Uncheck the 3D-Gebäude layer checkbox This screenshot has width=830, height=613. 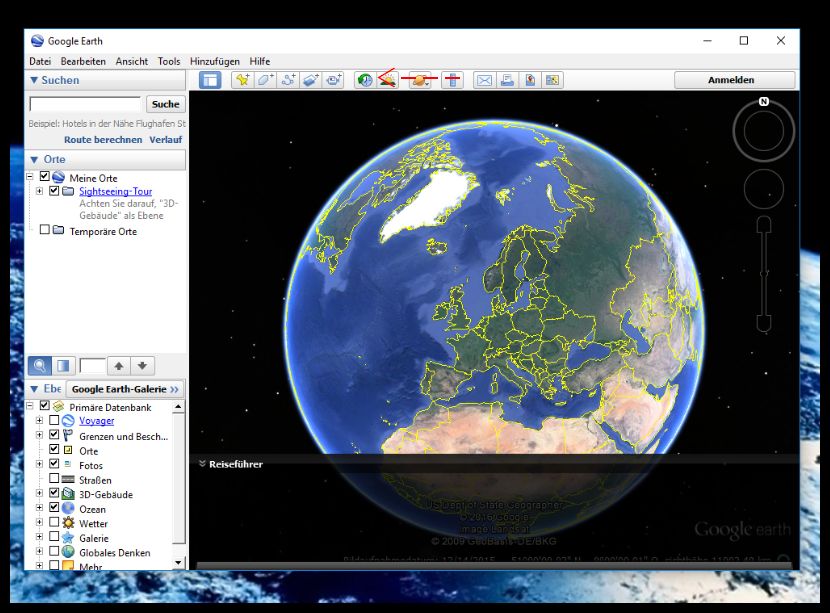(x=54, y=494)
